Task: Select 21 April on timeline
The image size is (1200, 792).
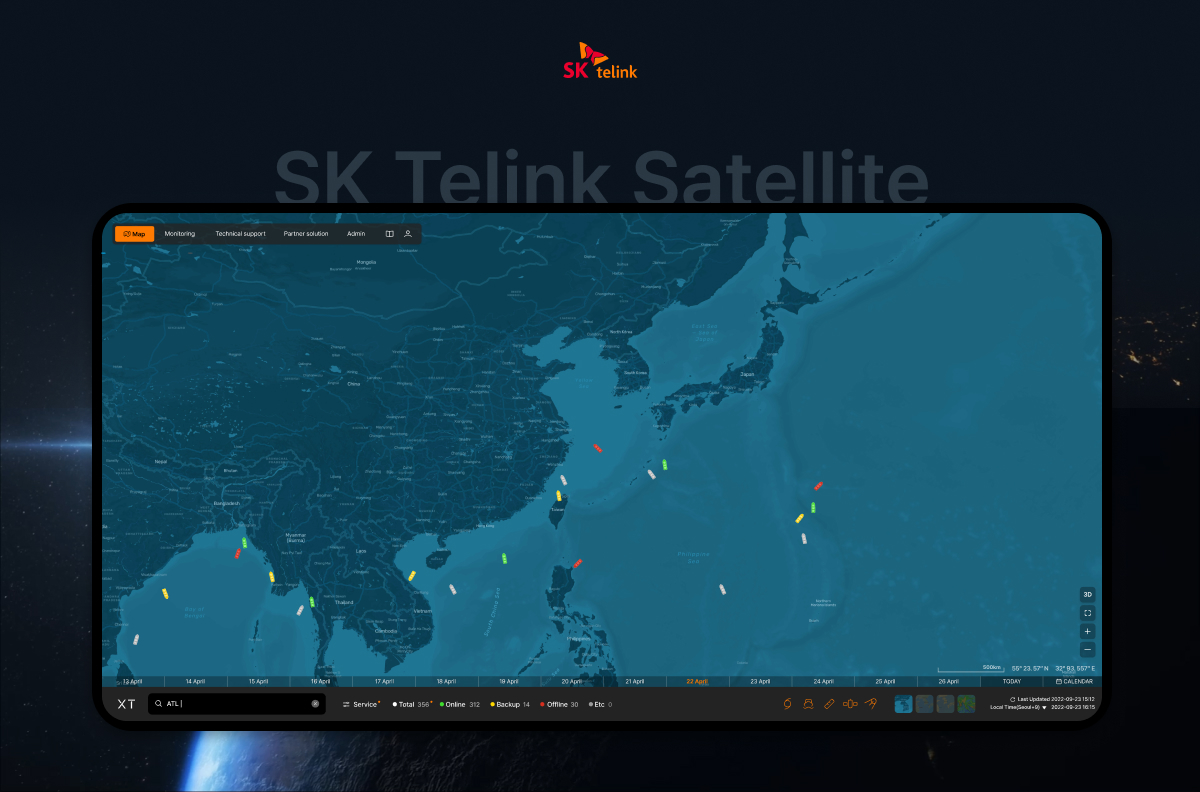Action: point(634,681)
